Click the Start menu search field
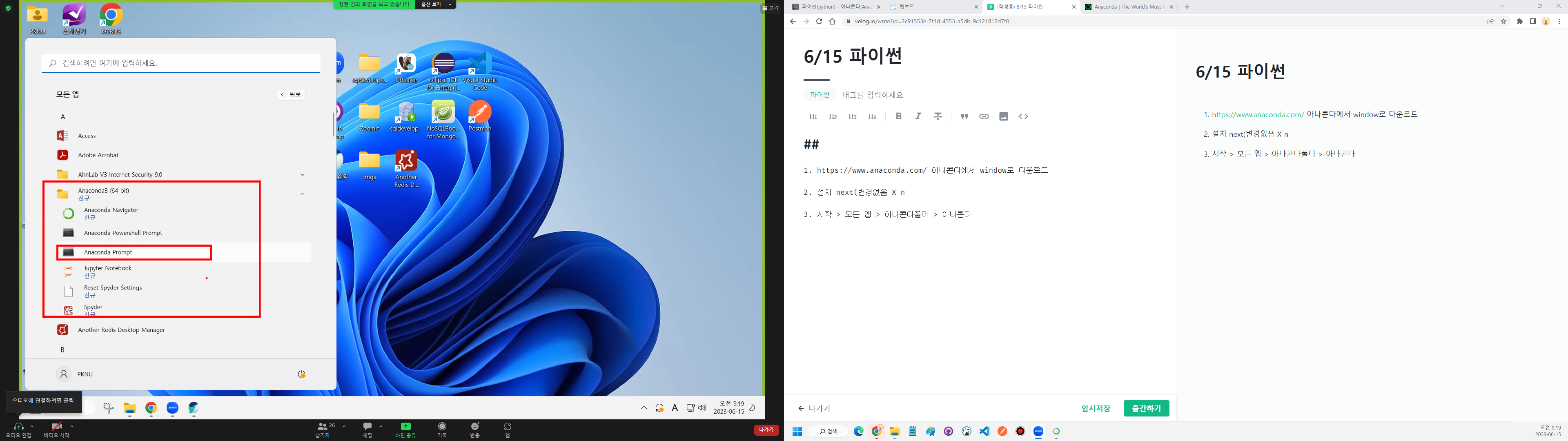 181,63
